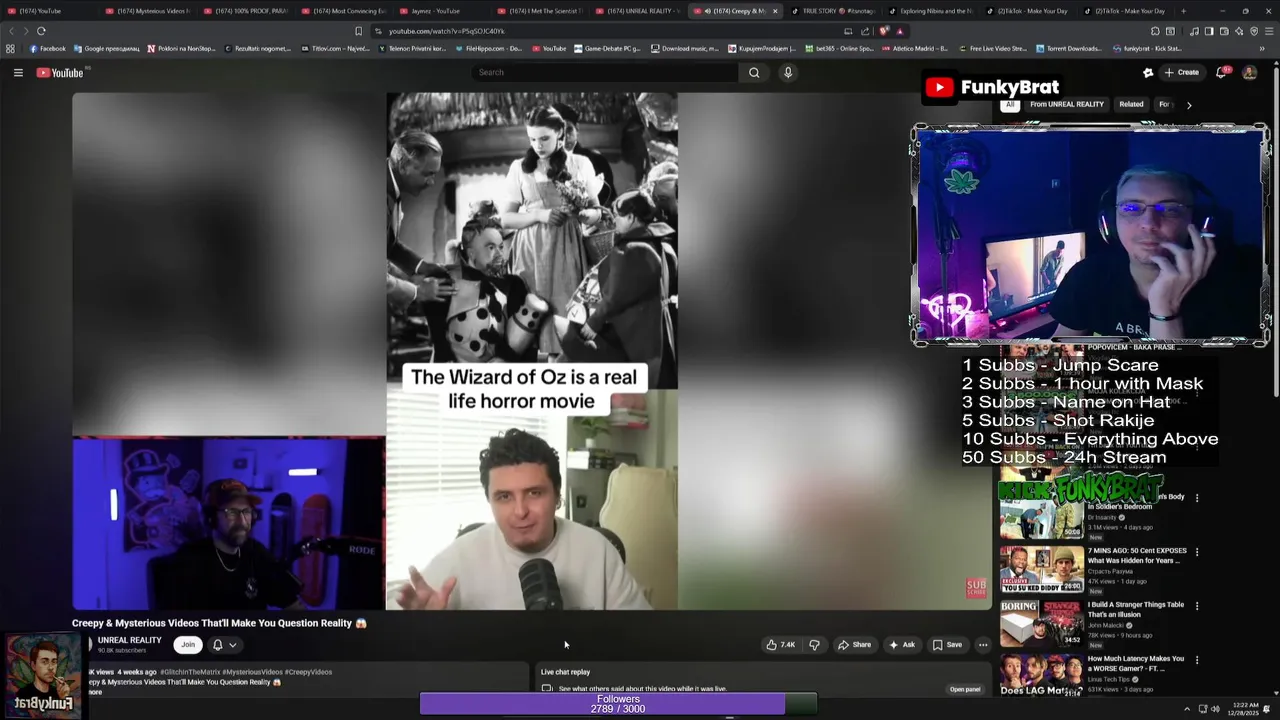Open the YouTube hamburger guide menu
This screenshot has height=720, width=1280.
[x=18, y=72]
